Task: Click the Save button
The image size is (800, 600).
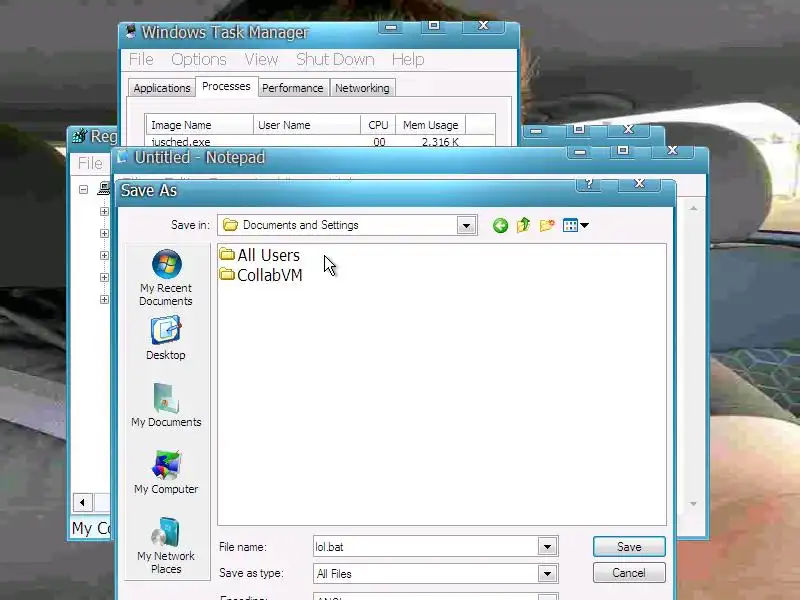Action: [629, 546]
